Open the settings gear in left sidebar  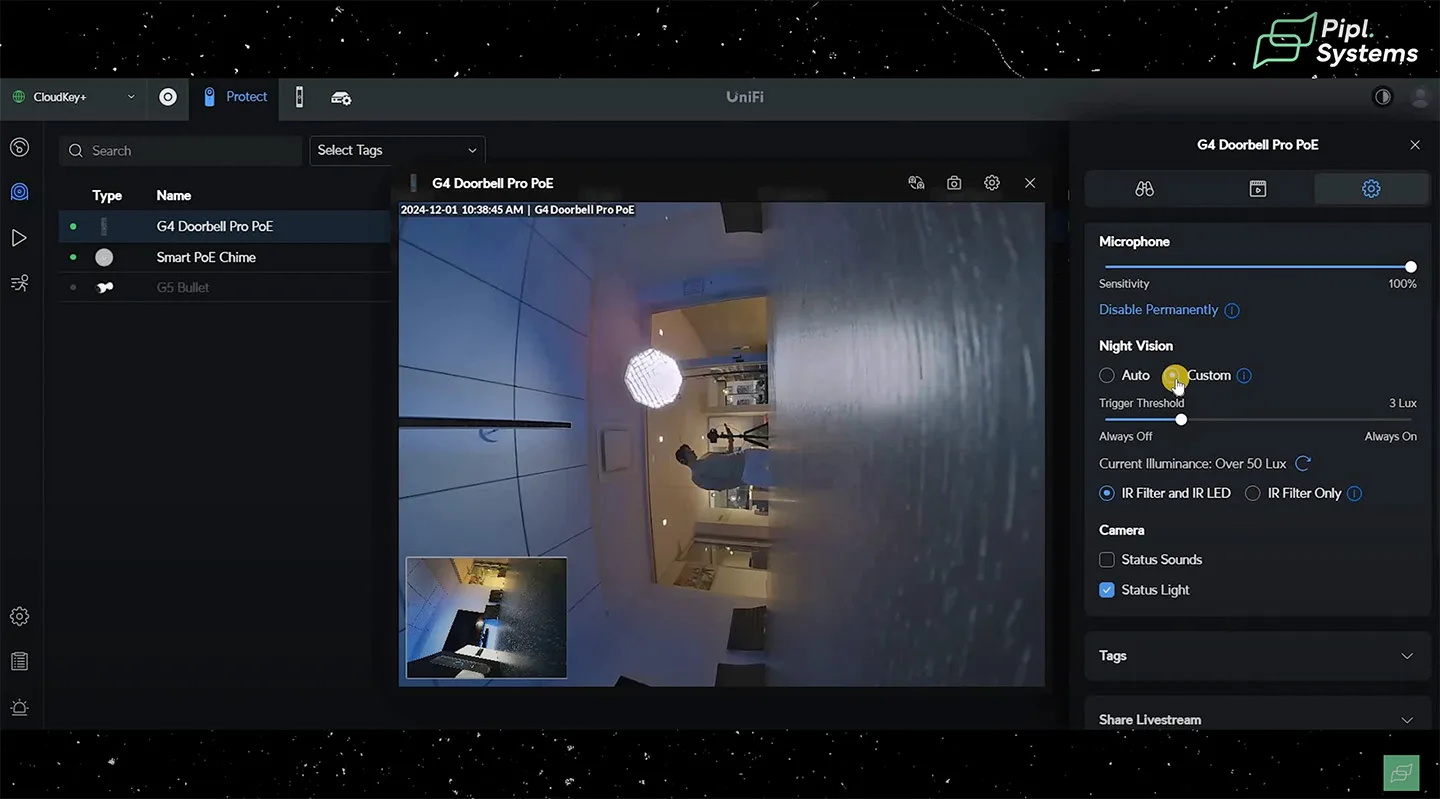[19, 616]
